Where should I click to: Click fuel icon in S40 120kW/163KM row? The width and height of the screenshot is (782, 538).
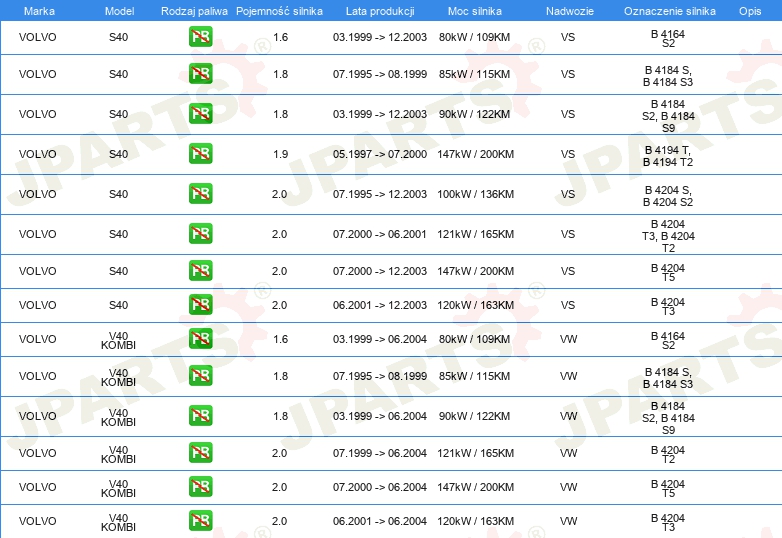click(200, 305)
